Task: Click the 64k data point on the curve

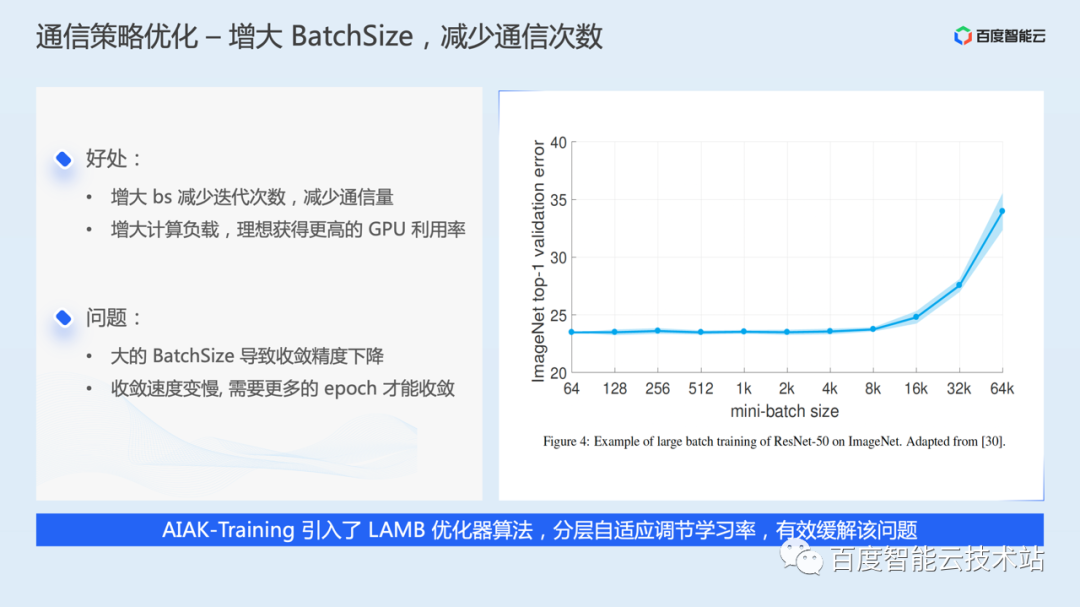Action: pyautogui.click(x=1002, y=212)
